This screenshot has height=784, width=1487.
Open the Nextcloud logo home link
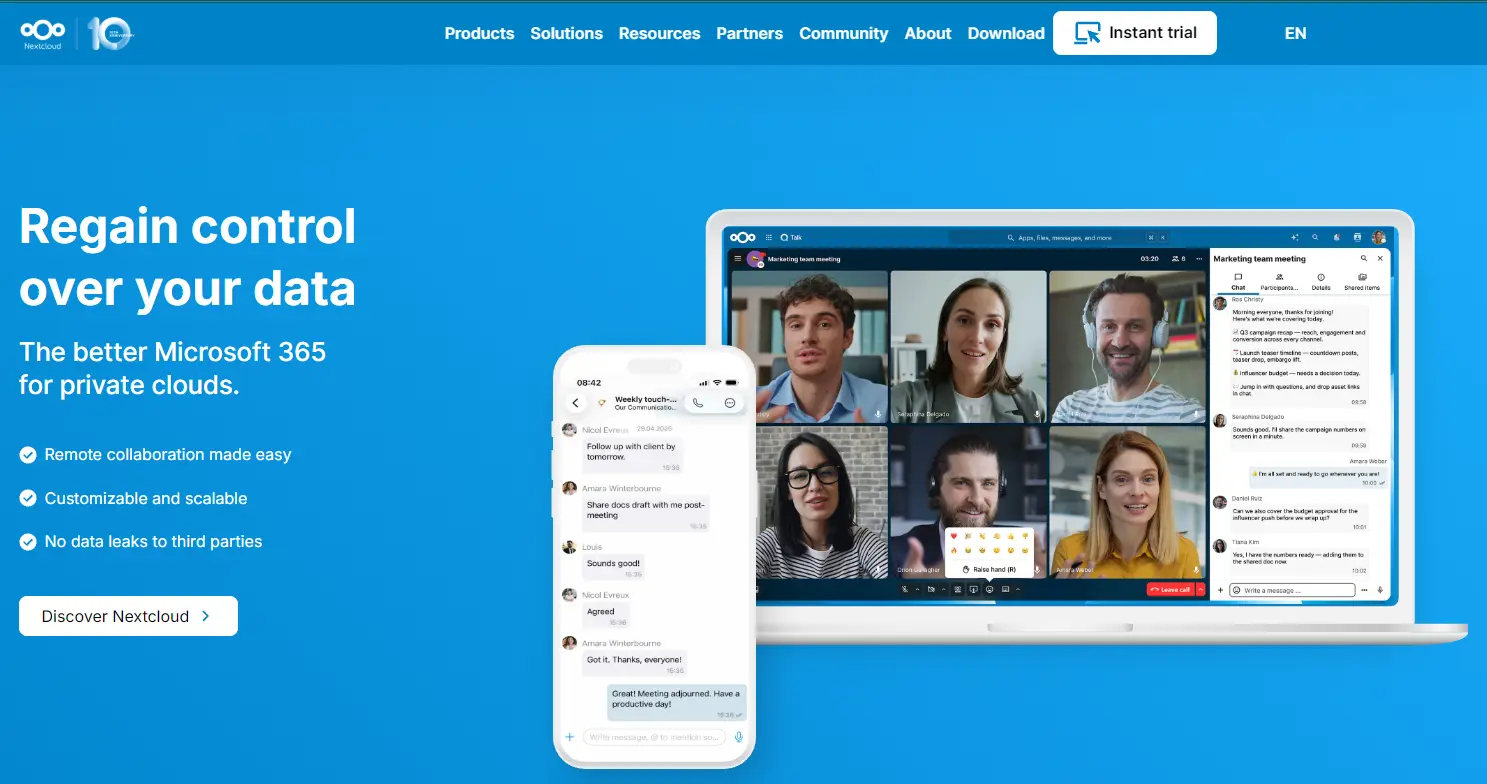coord(42,33)
